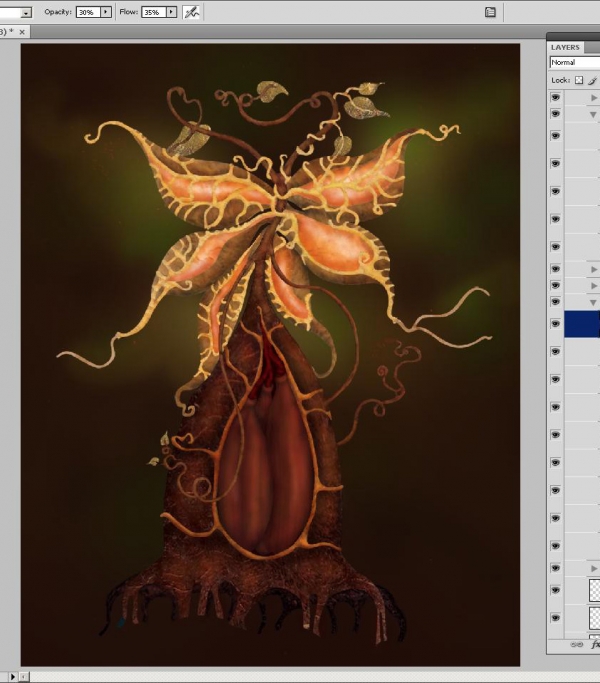Collapse the expanded group below the topmost group
The height and width of the screenshot is (683, 600).
[x=593, y=115]
